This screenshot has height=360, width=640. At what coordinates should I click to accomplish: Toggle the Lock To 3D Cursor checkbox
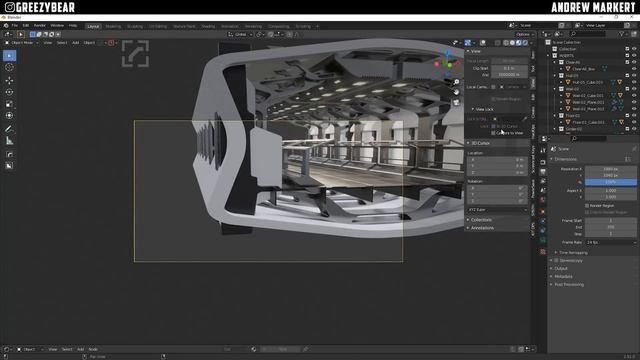pos(493,127)
